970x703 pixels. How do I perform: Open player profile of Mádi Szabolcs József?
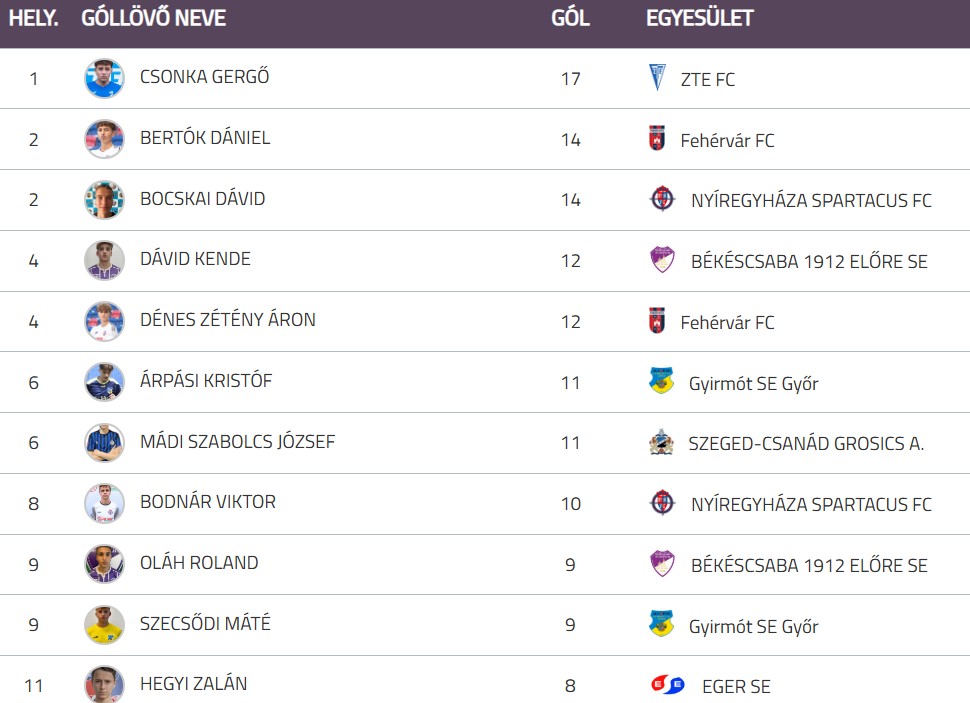point(238,442)
